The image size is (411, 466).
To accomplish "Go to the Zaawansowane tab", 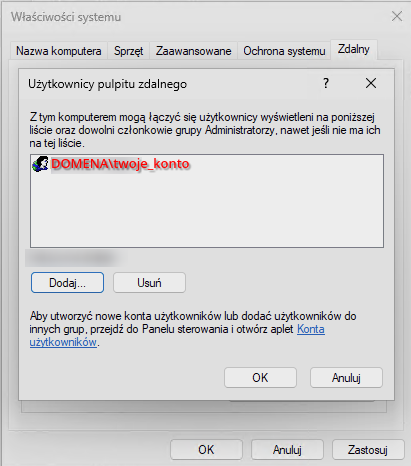I will pos(193,51).
